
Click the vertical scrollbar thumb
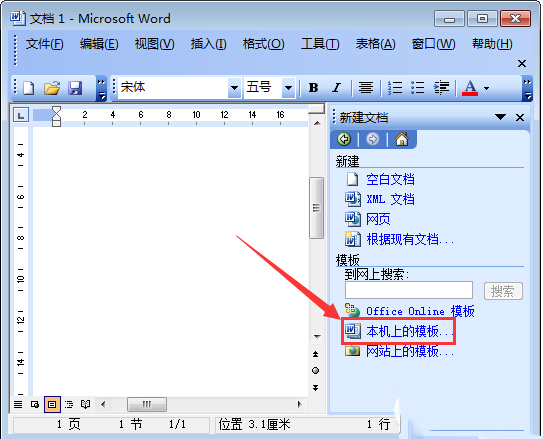pyautogui.click(x=316, y=208)
